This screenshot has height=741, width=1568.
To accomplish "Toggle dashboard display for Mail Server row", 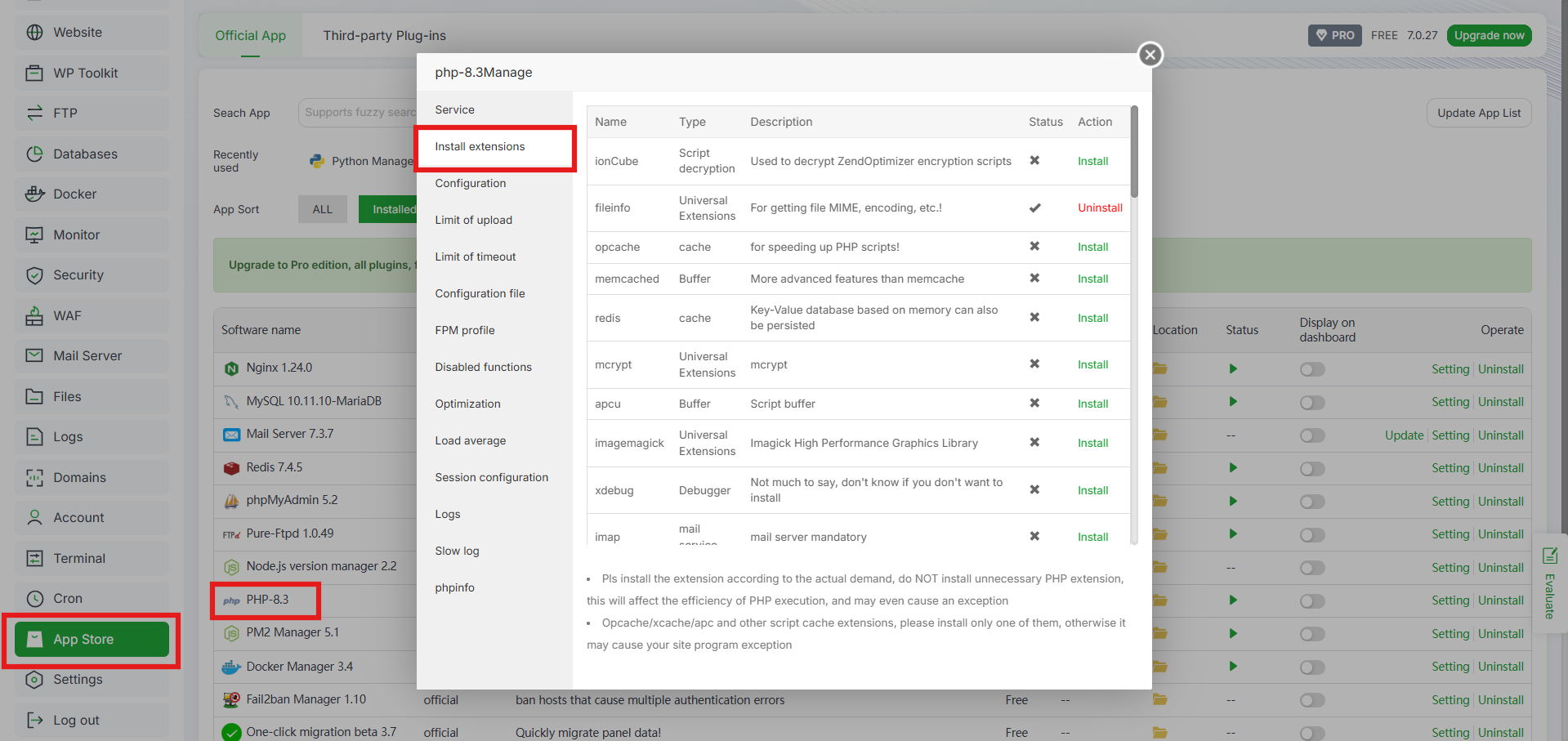I will (1312, 435).
